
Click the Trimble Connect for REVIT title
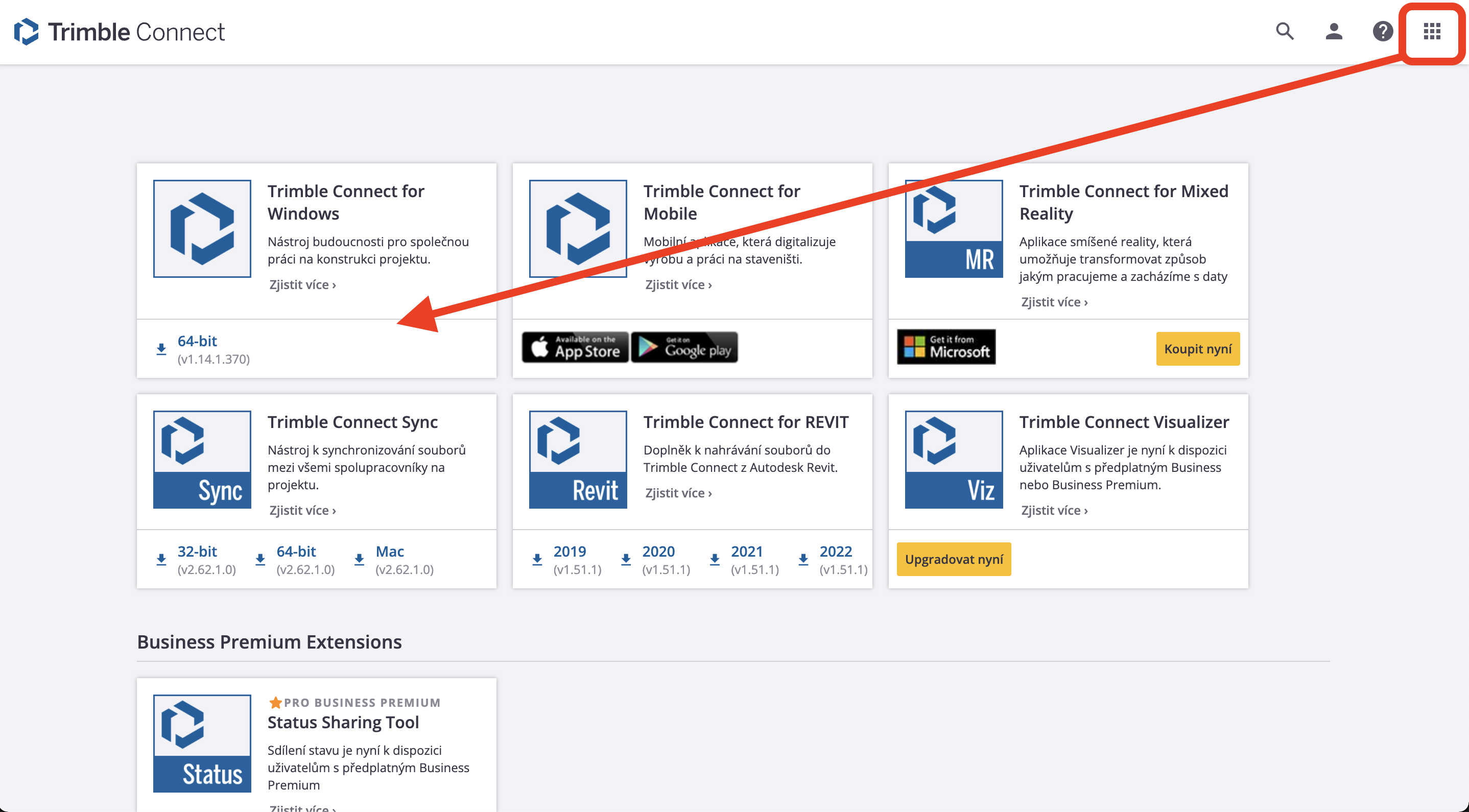[746, 422]
